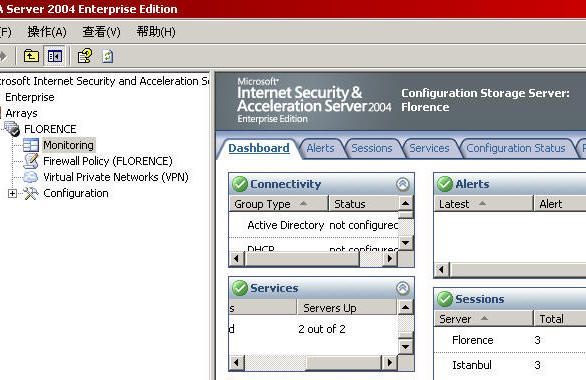The image size is (586, 380).
Task: Click the '2 out of 2' services value
Action: coord(322,329)
